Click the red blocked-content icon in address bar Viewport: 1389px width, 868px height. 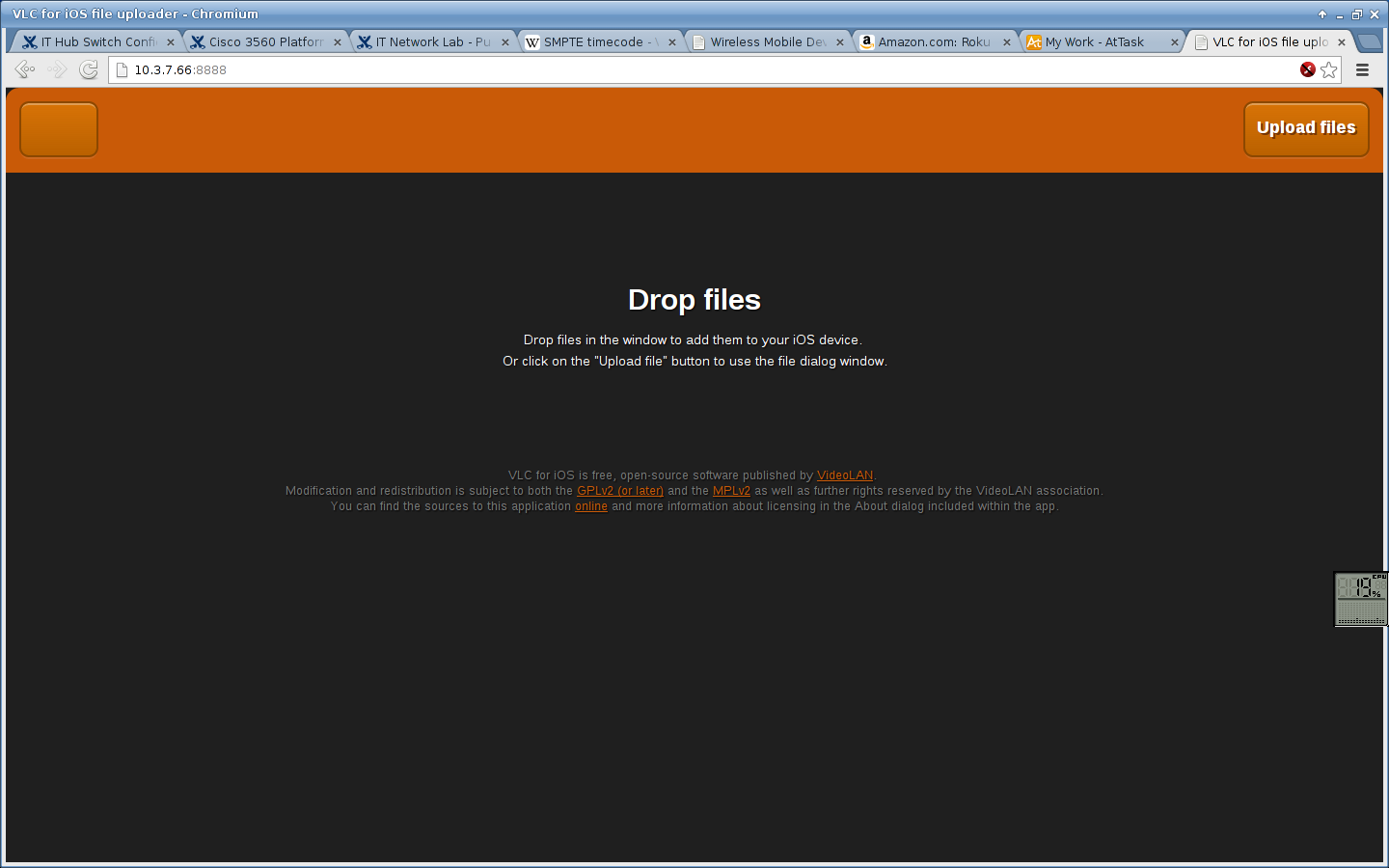pyautogui.click(x=1308, y=69)
